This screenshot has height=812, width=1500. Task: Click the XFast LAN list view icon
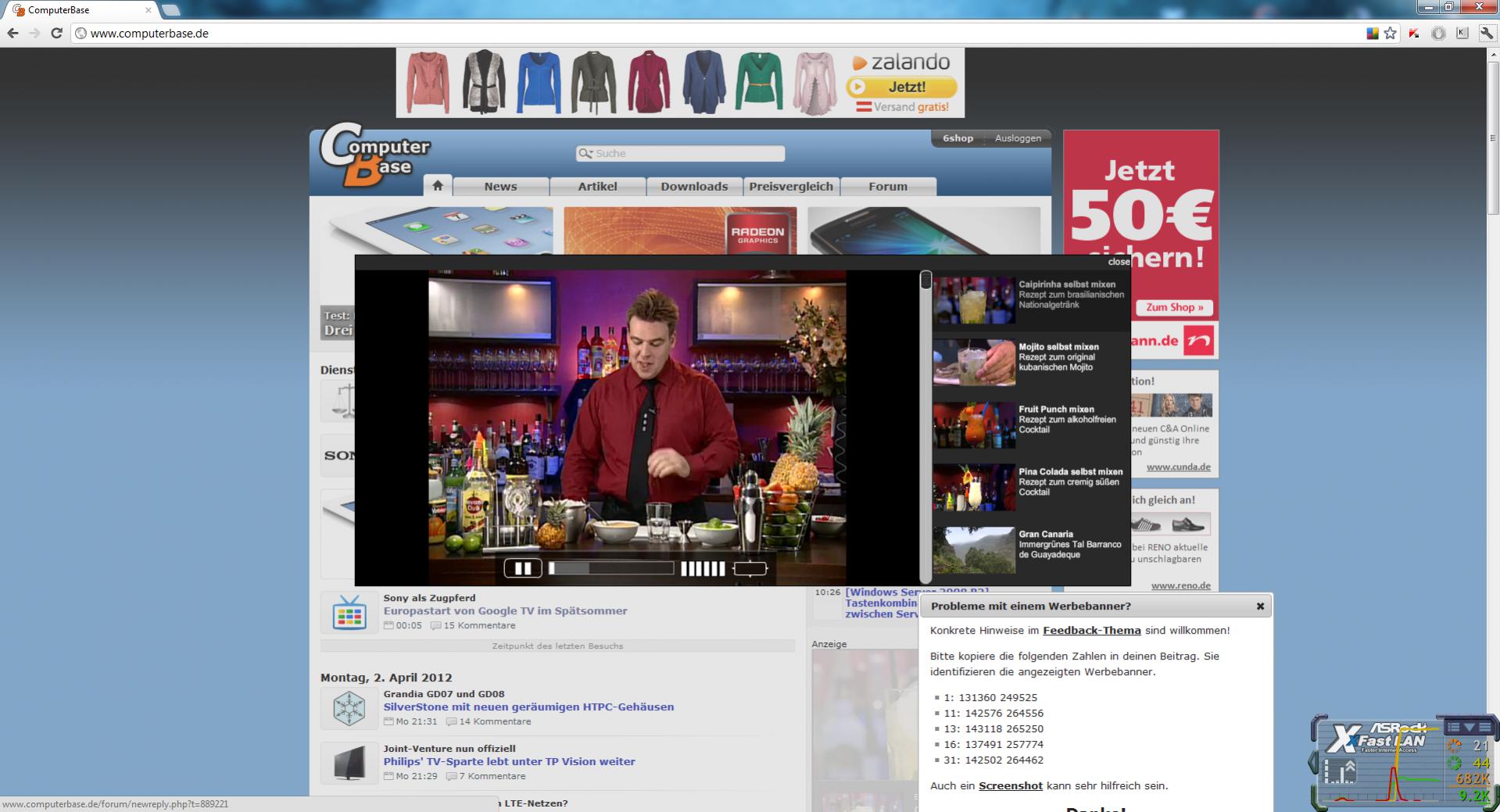(x=1453, y=727)
